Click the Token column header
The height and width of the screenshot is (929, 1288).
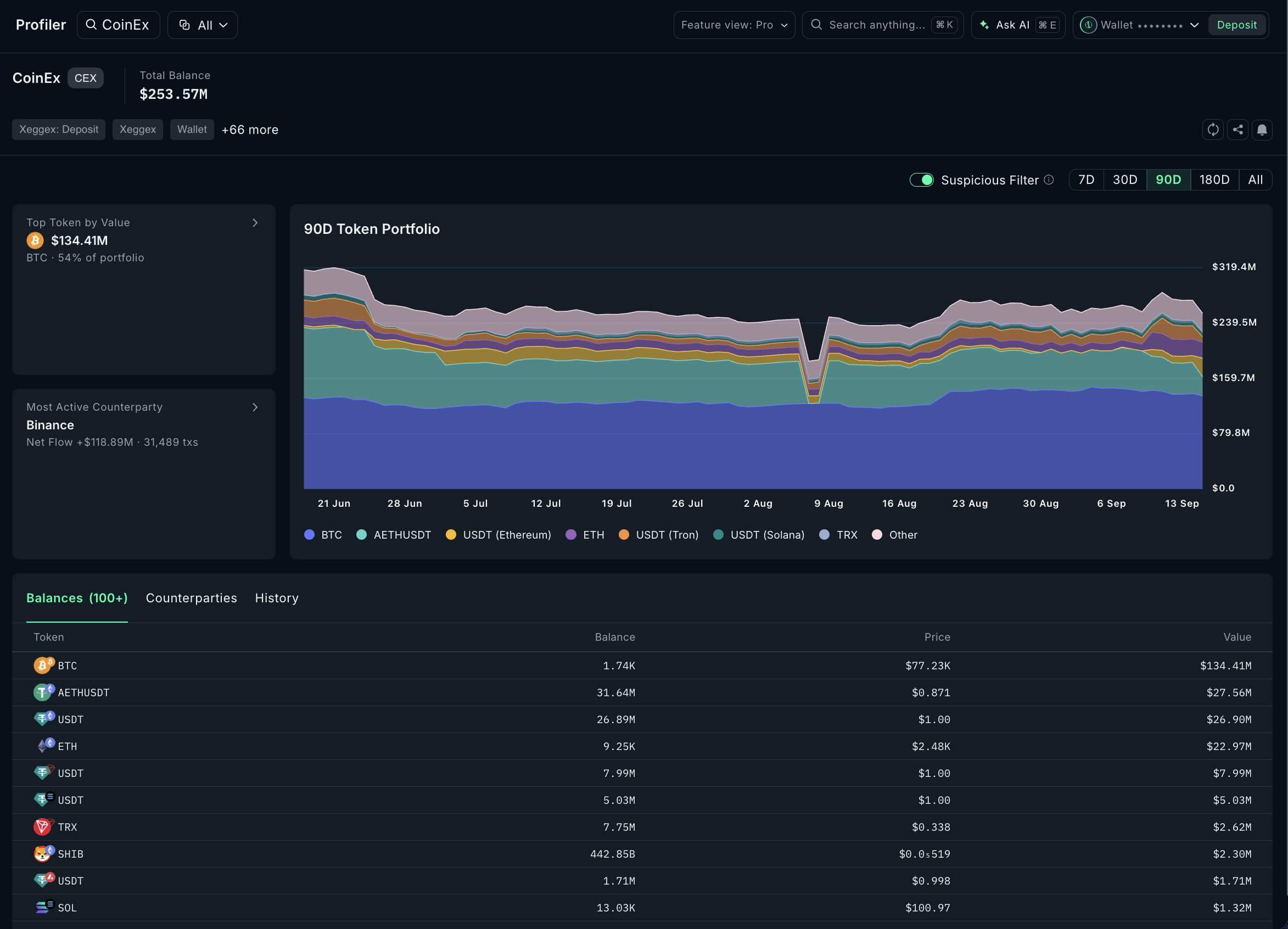(49, 637)
